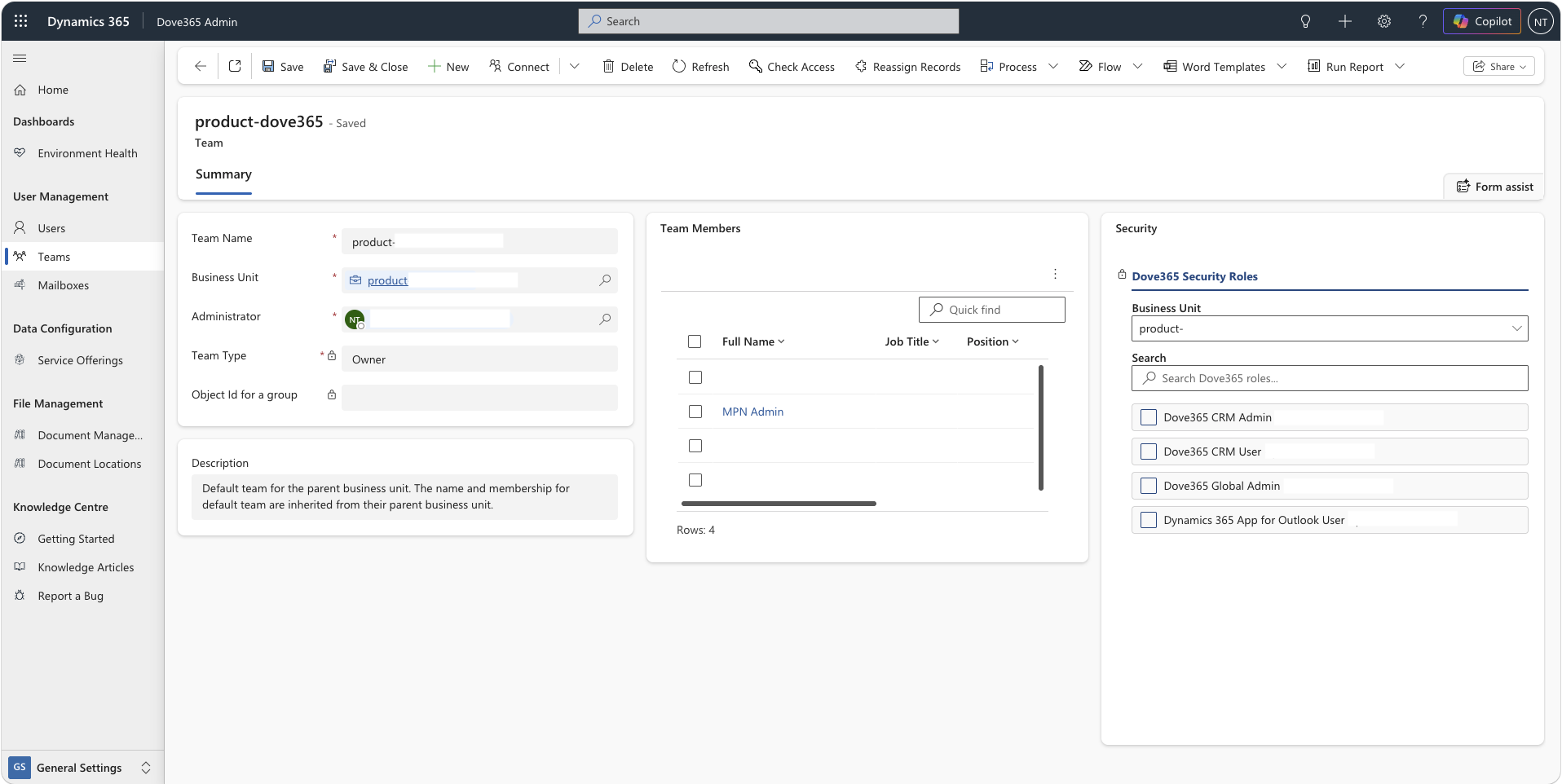Click the plus quick create icon
This screenshot has width=1562, height=784.
(x=1344, y=21)
